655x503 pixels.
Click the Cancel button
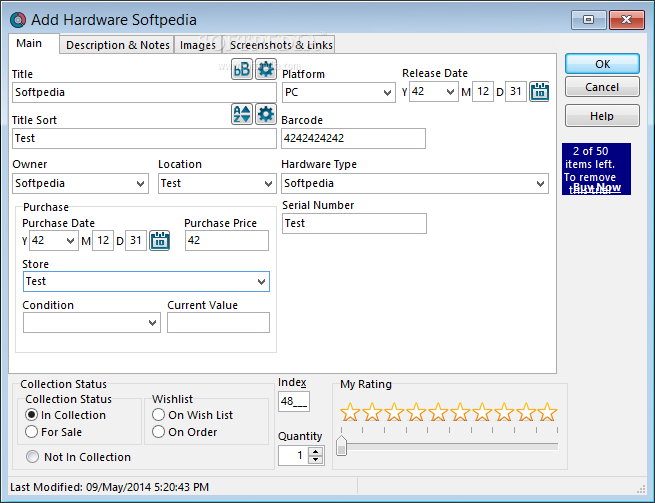[x=602, y=87]
